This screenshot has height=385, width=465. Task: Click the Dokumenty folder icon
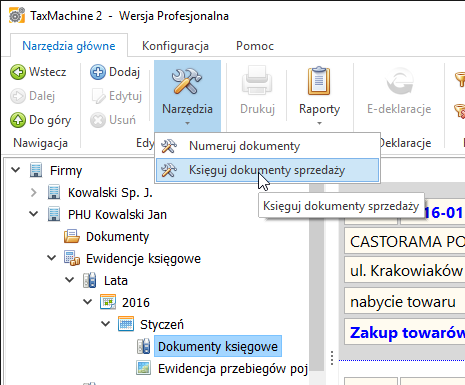click(x=72, y=236)
